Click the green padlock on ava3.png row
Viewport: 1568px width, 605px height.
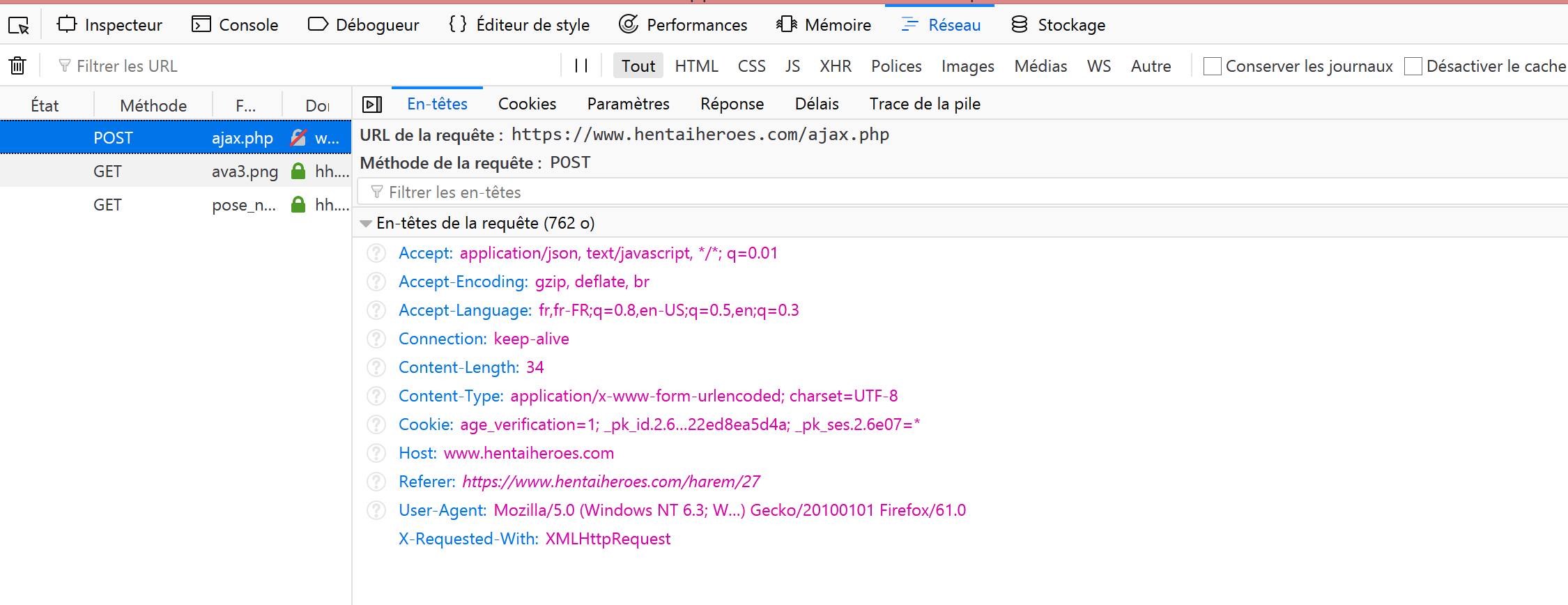298,171
